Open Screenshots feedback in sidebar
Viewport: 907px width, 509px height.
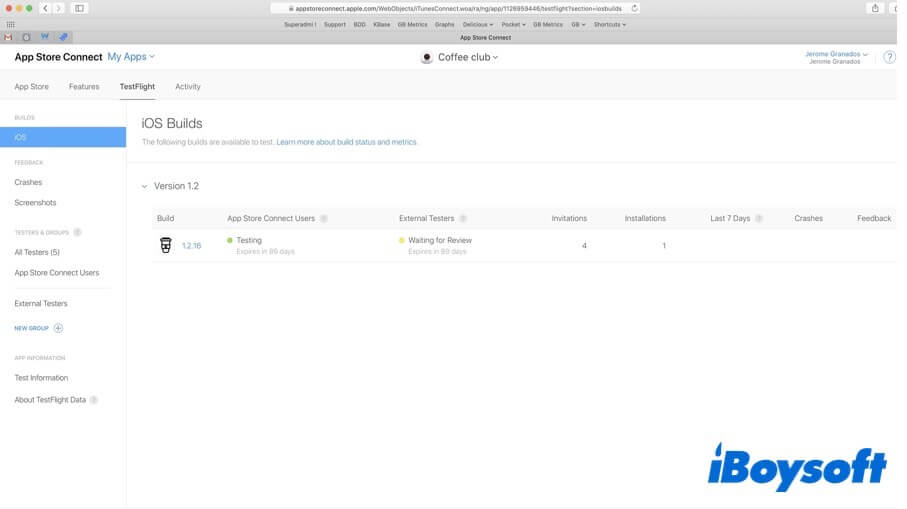tap(35, 202)
